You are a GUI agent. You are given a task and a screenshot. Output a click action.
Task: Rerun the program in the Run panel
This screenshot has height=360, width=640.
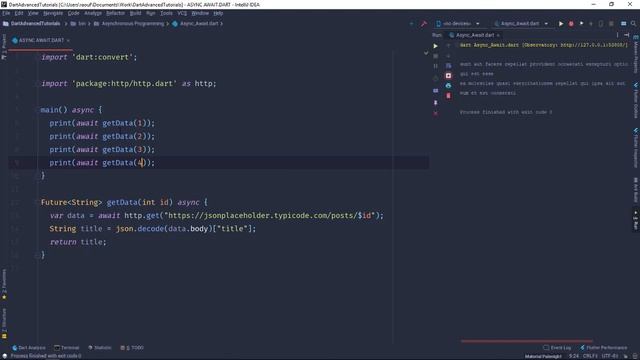click(436, 46)
